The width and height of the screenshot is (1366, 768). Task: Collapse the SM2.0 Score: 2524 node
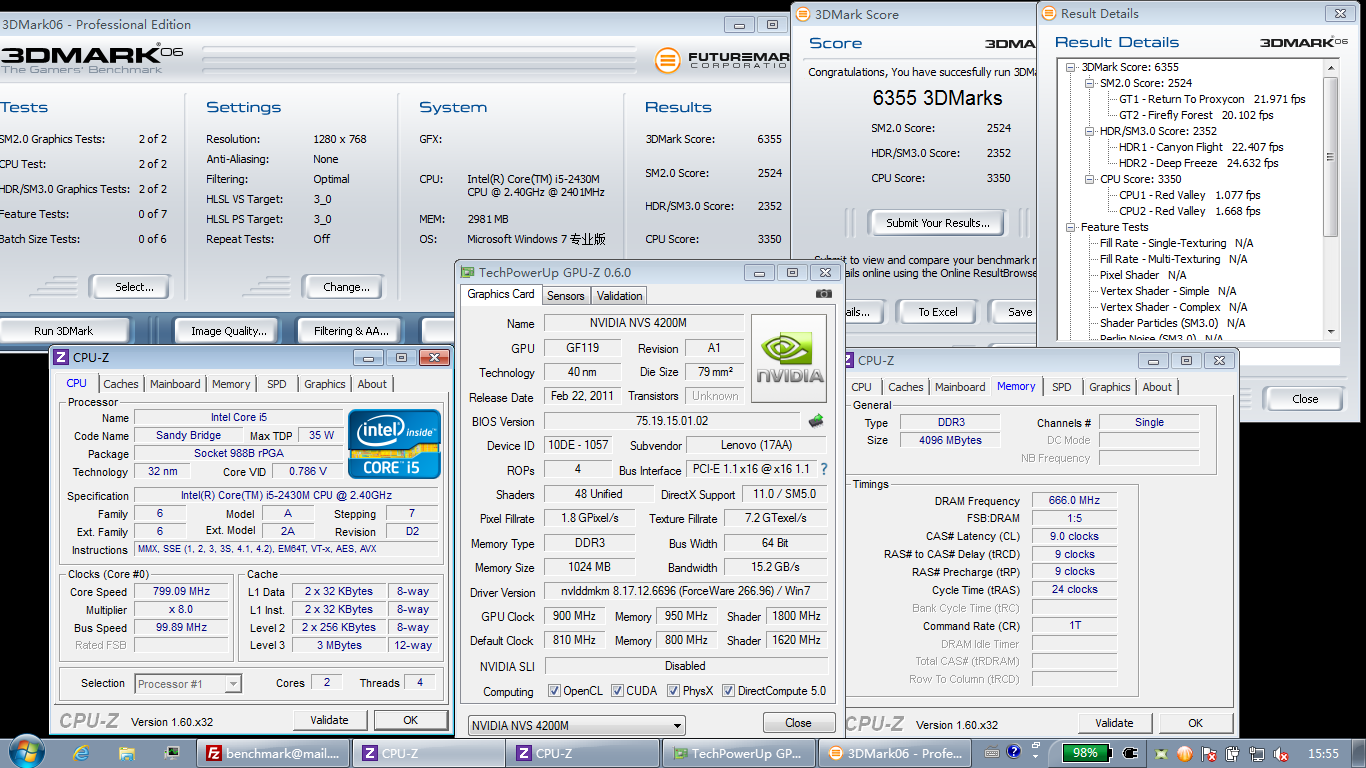tap(1090, 83)
